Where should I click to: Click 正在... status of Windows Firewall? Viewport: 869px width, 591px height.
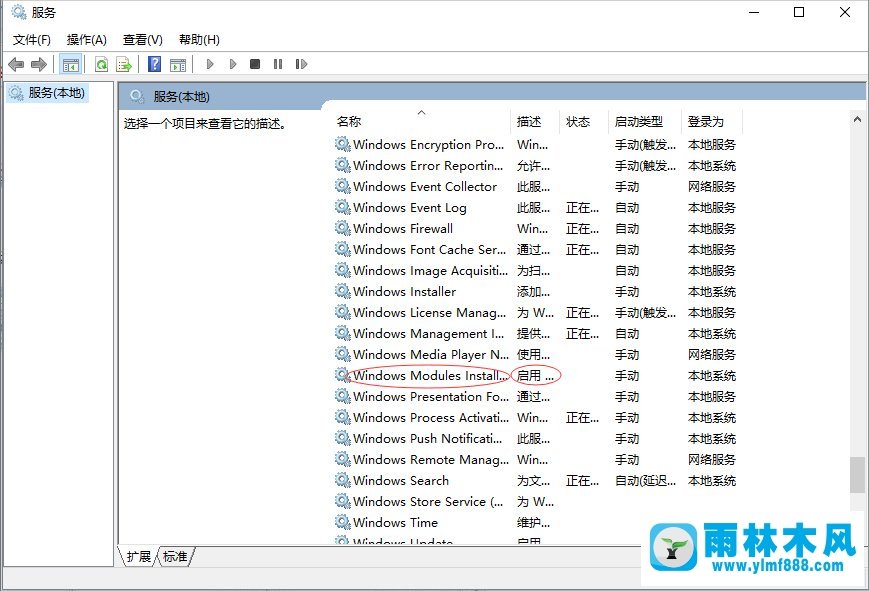(582, 228)
